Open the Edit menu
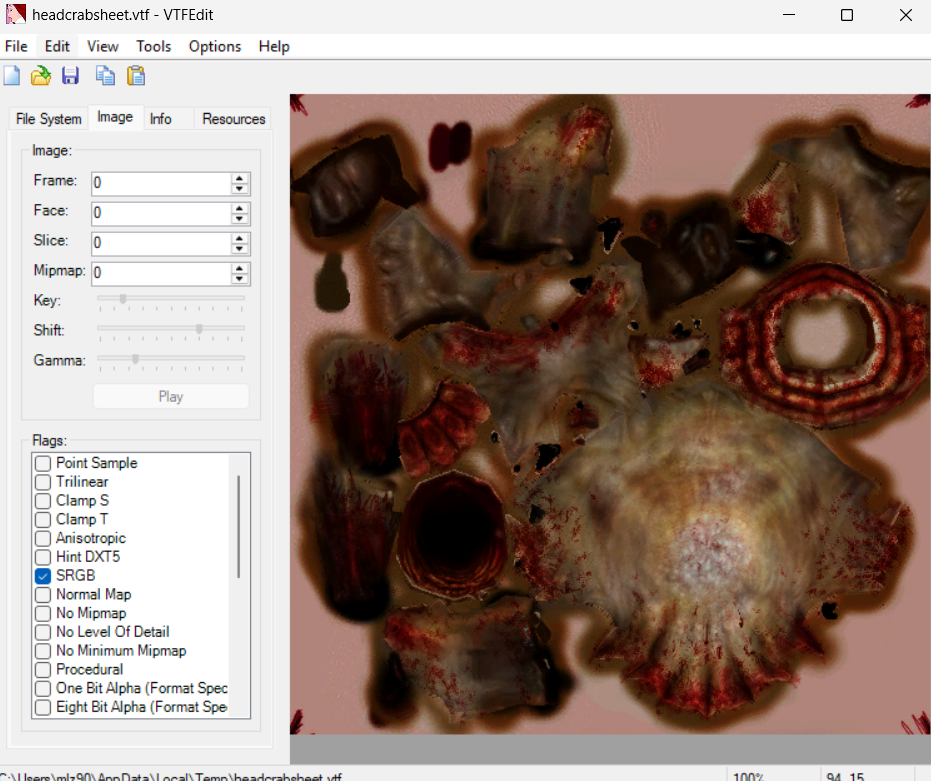This screenshot has width=931, height=781. pyautogui.click(x=57, y=46)
